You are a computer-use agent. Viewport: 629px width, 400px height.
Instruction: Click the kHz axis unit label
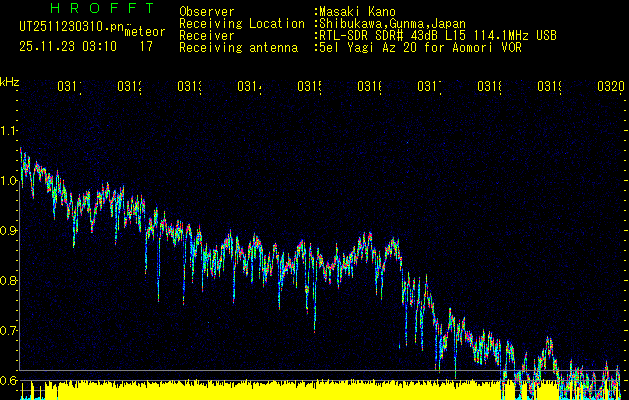click(9, 82)
